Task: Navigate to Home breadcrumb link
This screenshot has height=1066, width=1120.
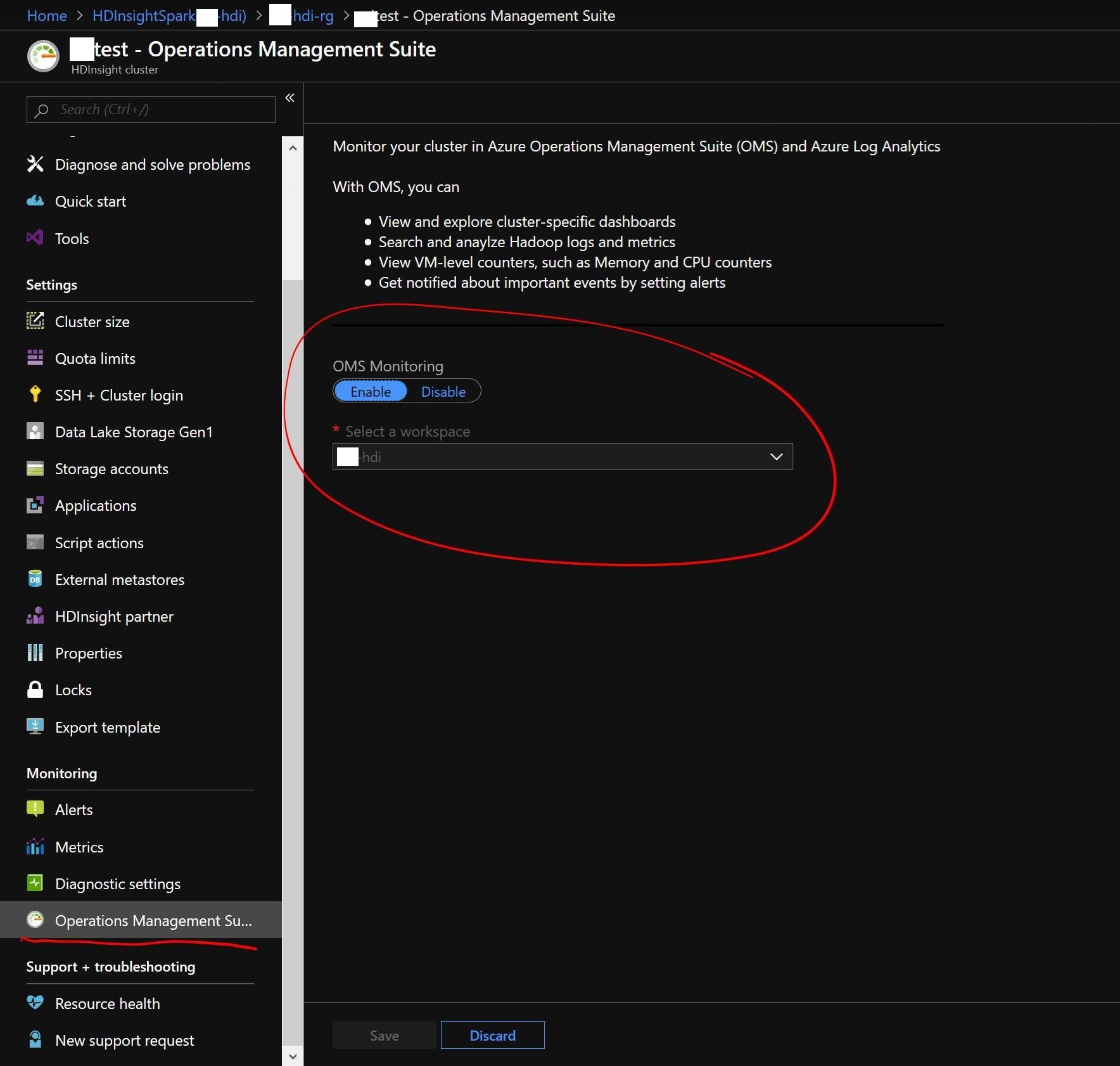Action: click(x=46, y=15)
